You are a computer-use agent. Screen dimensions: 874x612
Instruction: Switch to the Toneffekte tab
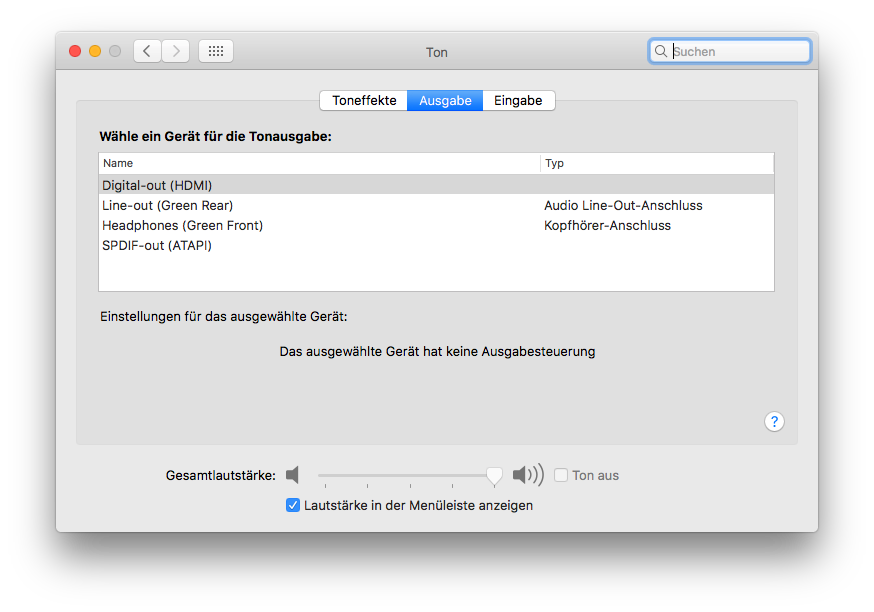point(364,100)
